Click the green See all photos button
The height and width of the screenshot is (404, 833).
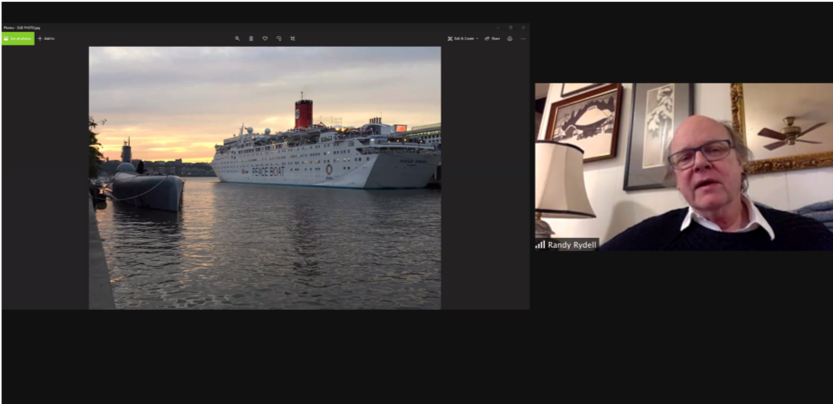coord(17,38)
